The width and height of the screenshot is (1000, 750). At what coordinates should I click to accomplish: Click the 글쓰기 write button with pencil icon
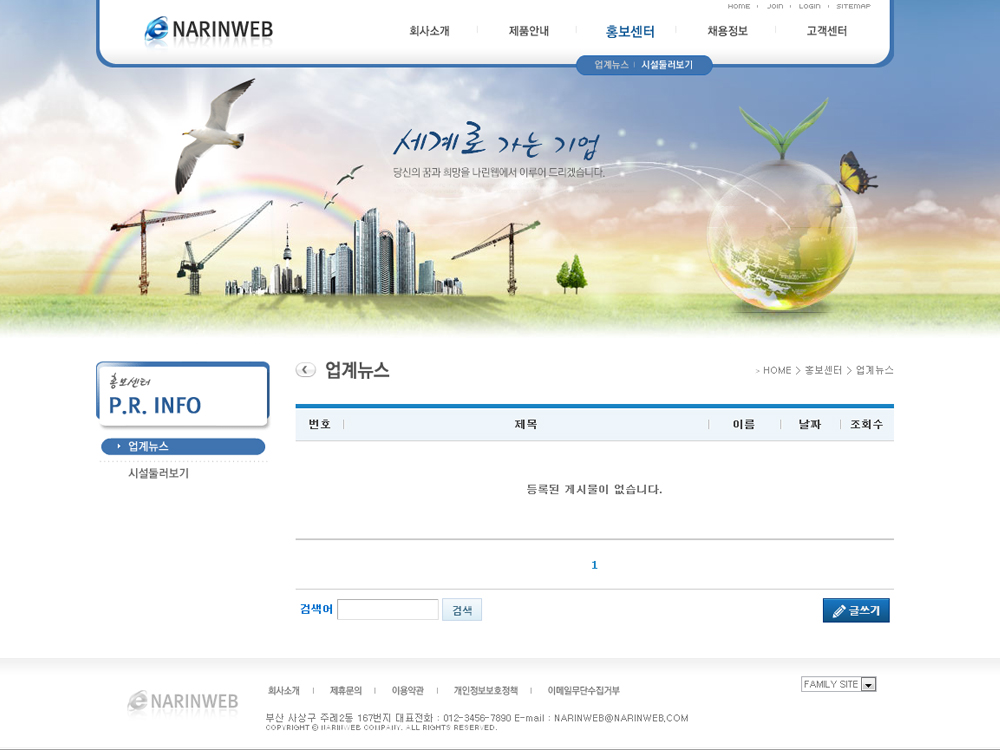(x=856, y=610)
